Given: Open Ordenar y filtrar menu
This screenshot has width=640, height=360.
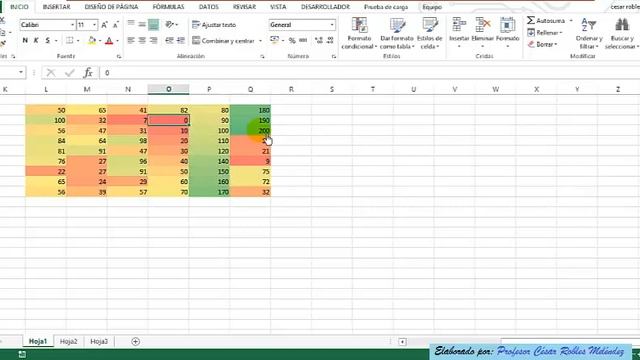Looking at the screenshot, I should 589,33.
